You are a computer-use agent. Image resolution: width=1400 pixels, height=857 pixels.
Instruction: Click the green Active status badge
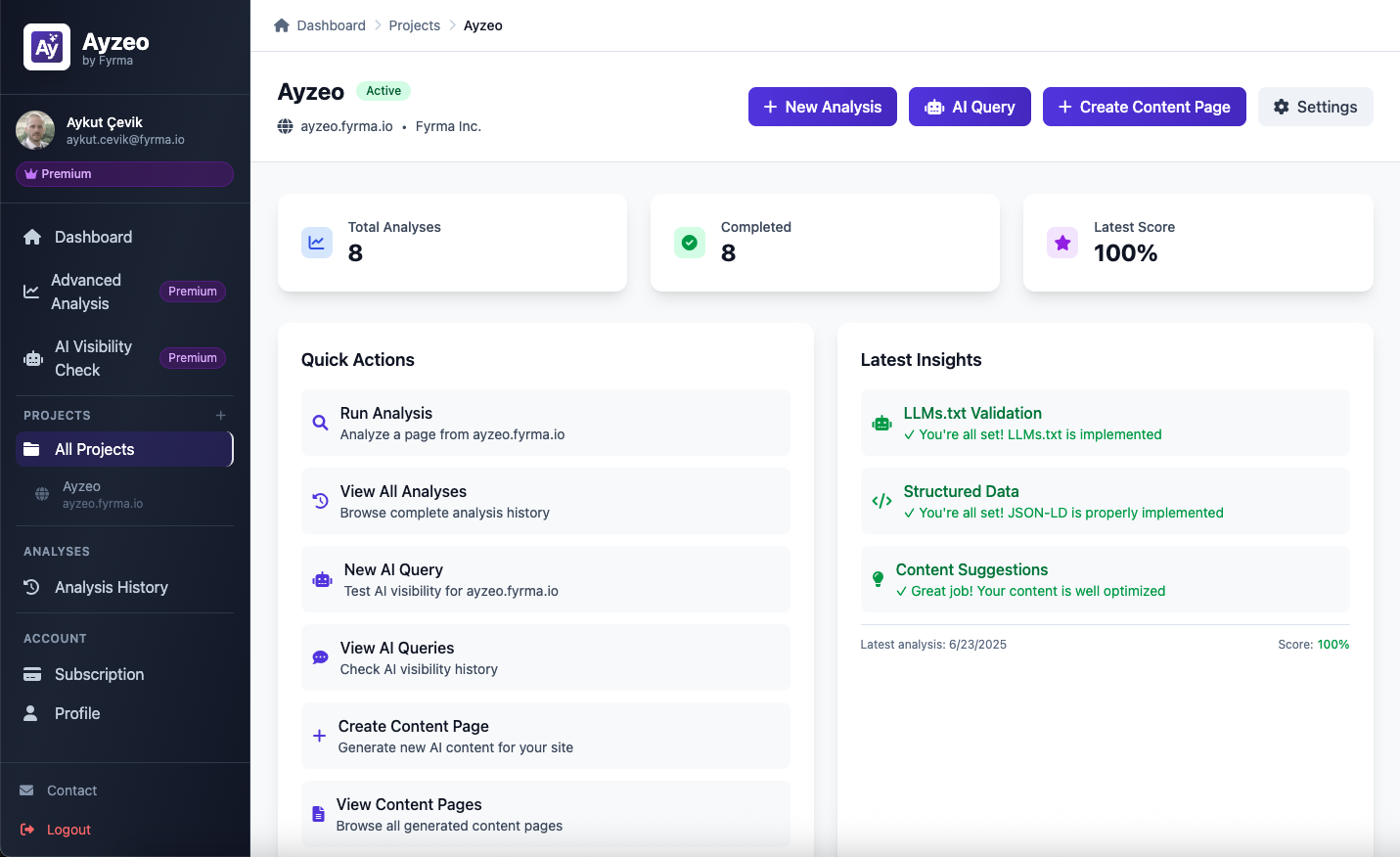384,91
